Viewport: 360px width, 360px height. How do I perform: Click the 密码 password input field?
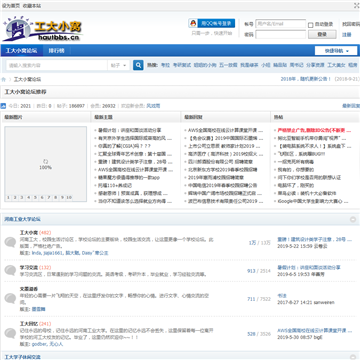pyautogui.click(x=281, y=34)
